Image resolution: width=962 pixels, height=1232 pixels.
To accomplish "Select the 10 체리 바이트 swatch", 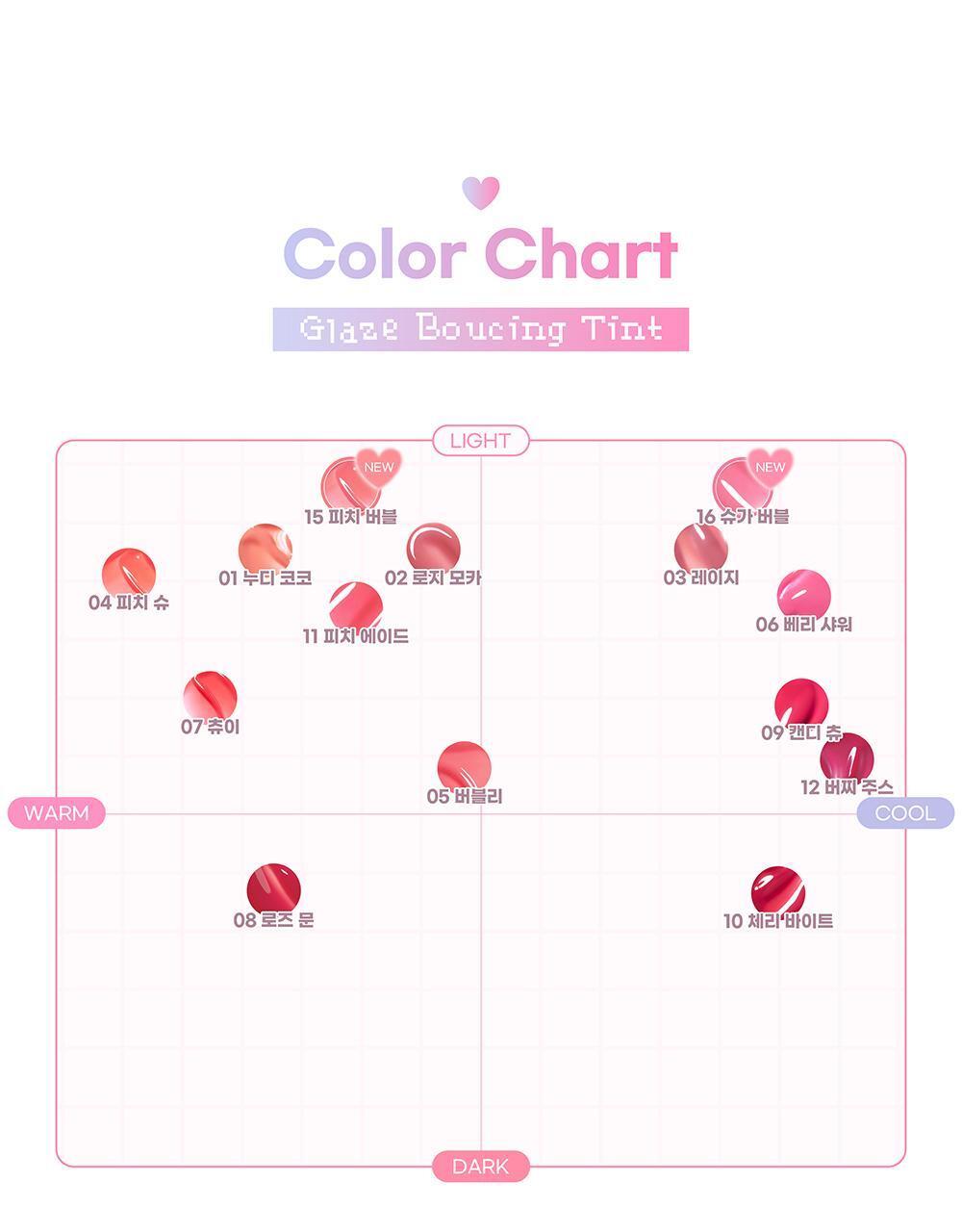I will tap(777, 891).
